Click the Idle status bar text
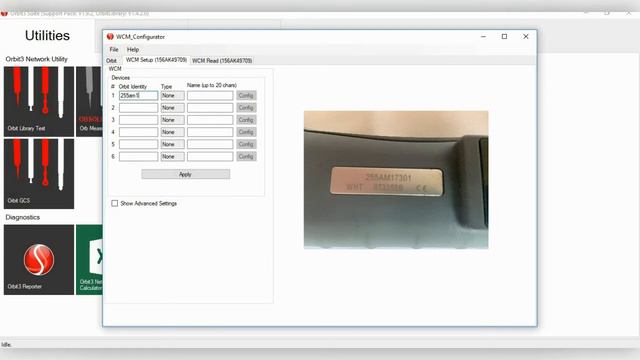640x360 pixels. point(6,344)
